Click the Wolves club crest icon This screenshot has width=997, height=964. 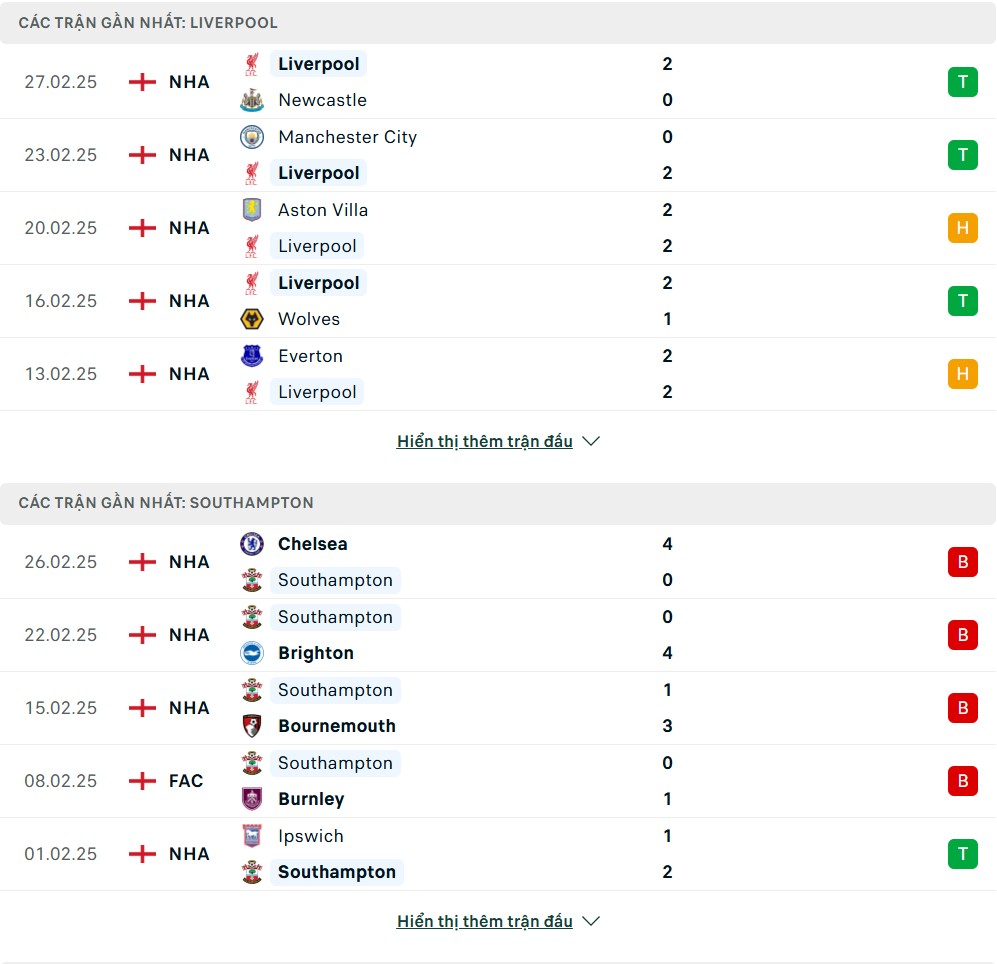click(252, 319)
